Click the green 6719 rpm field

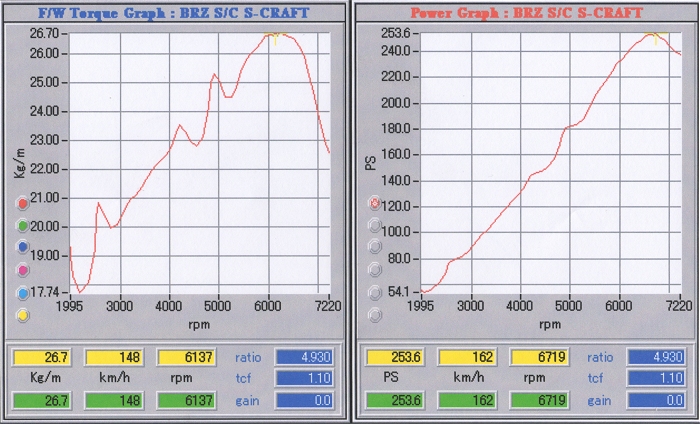point(539,400)
